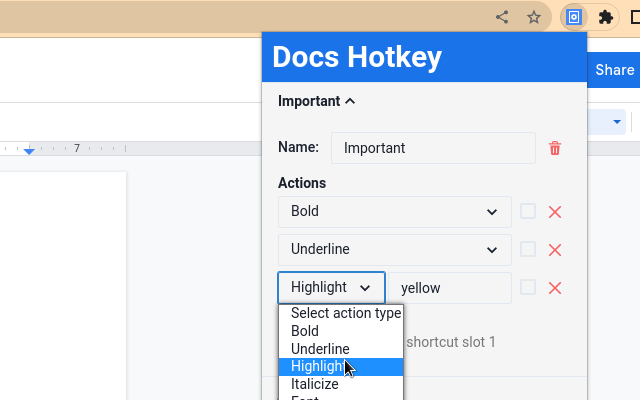Image resolution: width=640 pixels, height=400 pixels.
Task: Click the Actions heading label
Action: (302, 183)
